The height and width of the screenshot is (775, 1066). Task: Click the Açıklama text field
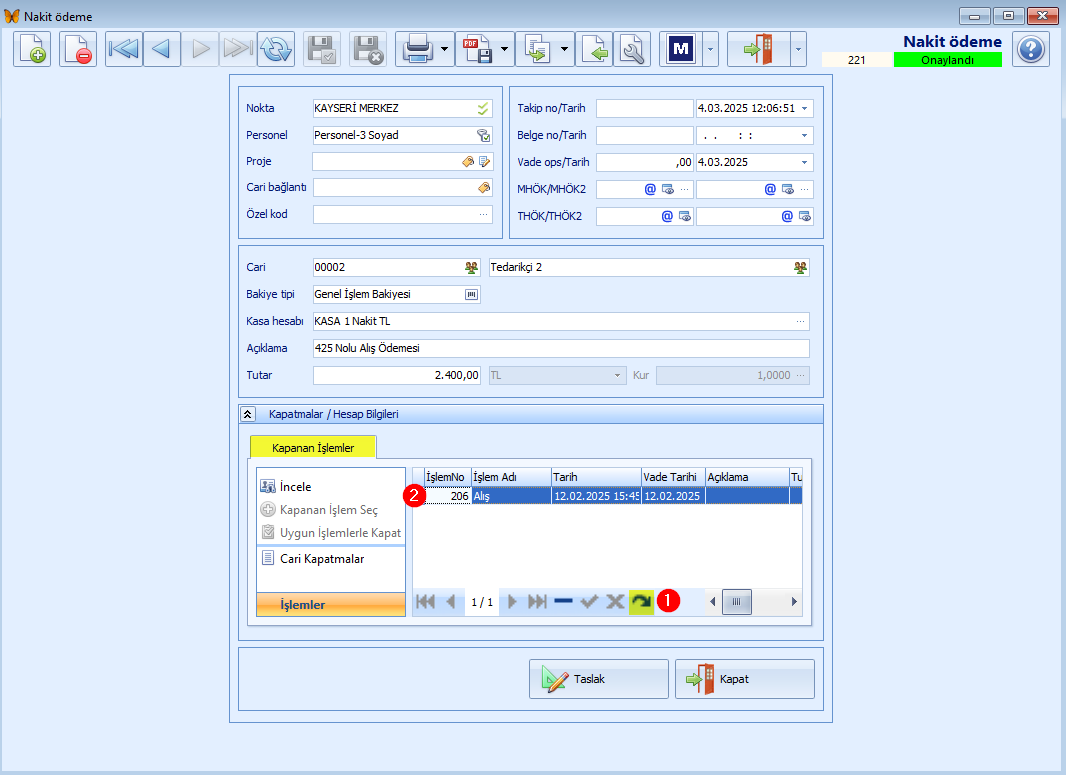[x=560, y=348]
